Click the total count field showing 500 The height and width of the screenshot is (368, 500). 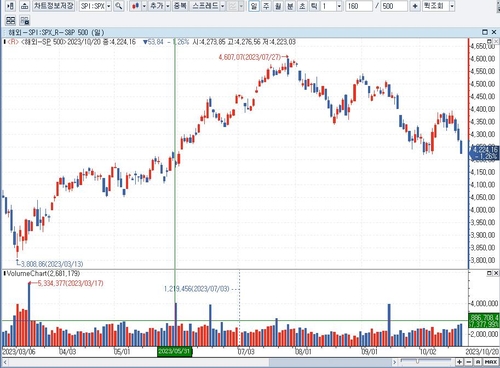click(394, 6)
